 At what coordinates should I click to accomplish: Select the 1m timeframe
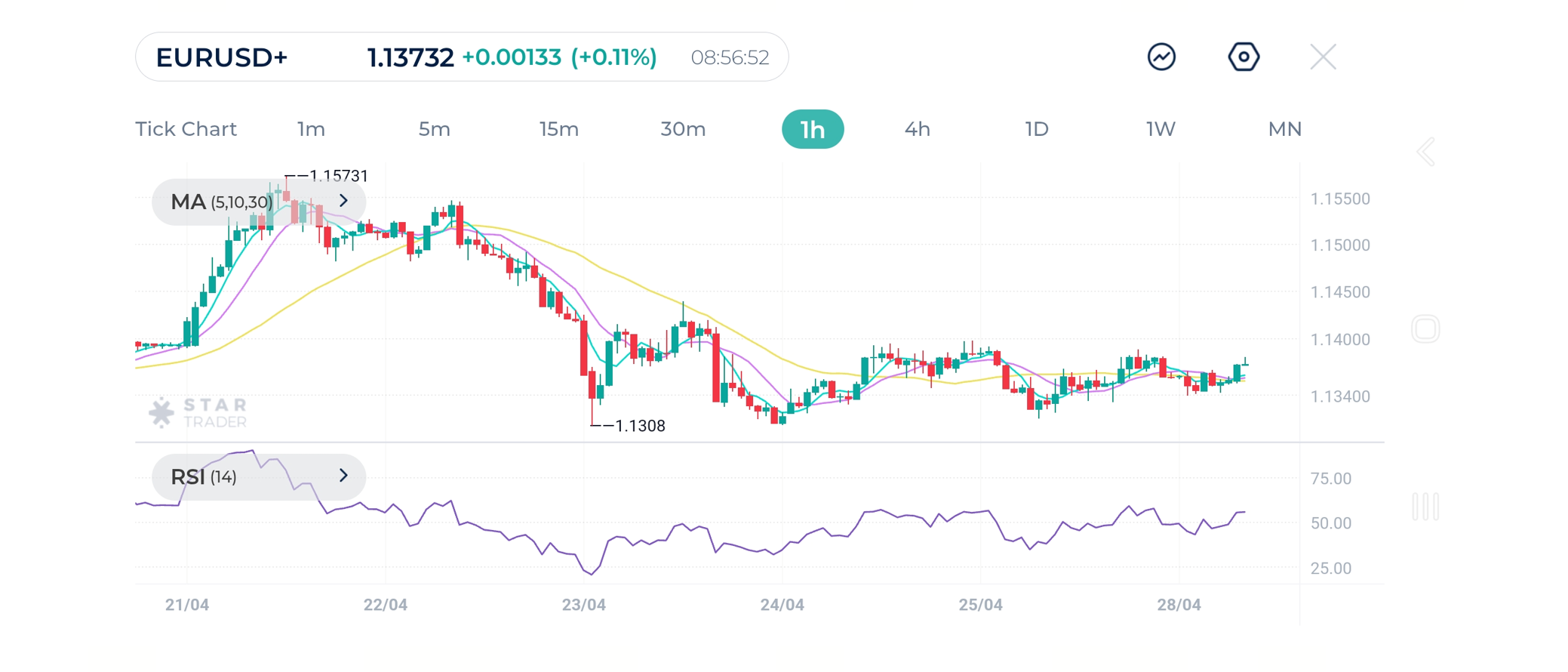click(x=311, y=129)
